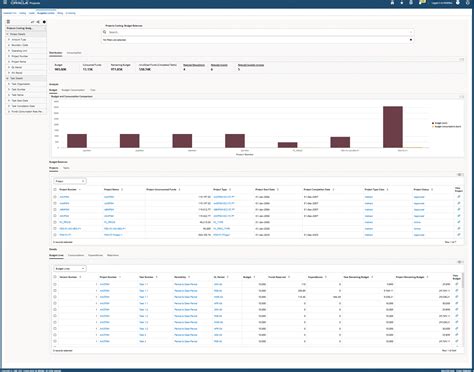Switch to the Budget Consumption analysis tab
Image resolution: width=474 pixels, height=372 pixels.
point(73,90)
